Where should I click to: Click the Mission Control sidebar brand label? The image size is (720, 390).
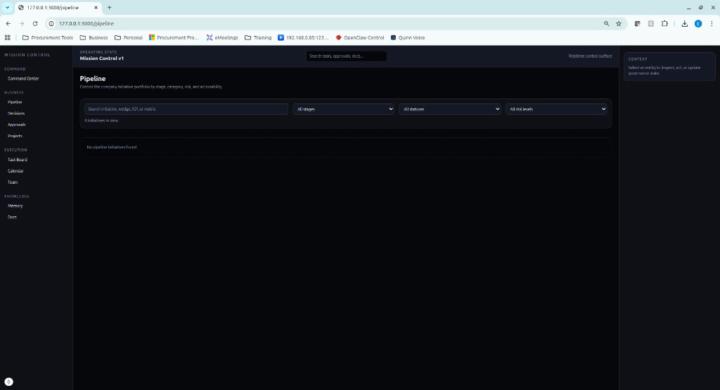(x=27, y=55)
